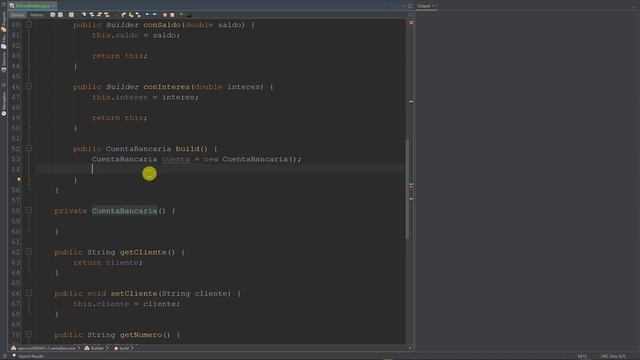Viewport: 640px width, 360px height.
Task: Collapse setCliente fold at line 66
Action: pyautogui.click(x=29, y=293)
